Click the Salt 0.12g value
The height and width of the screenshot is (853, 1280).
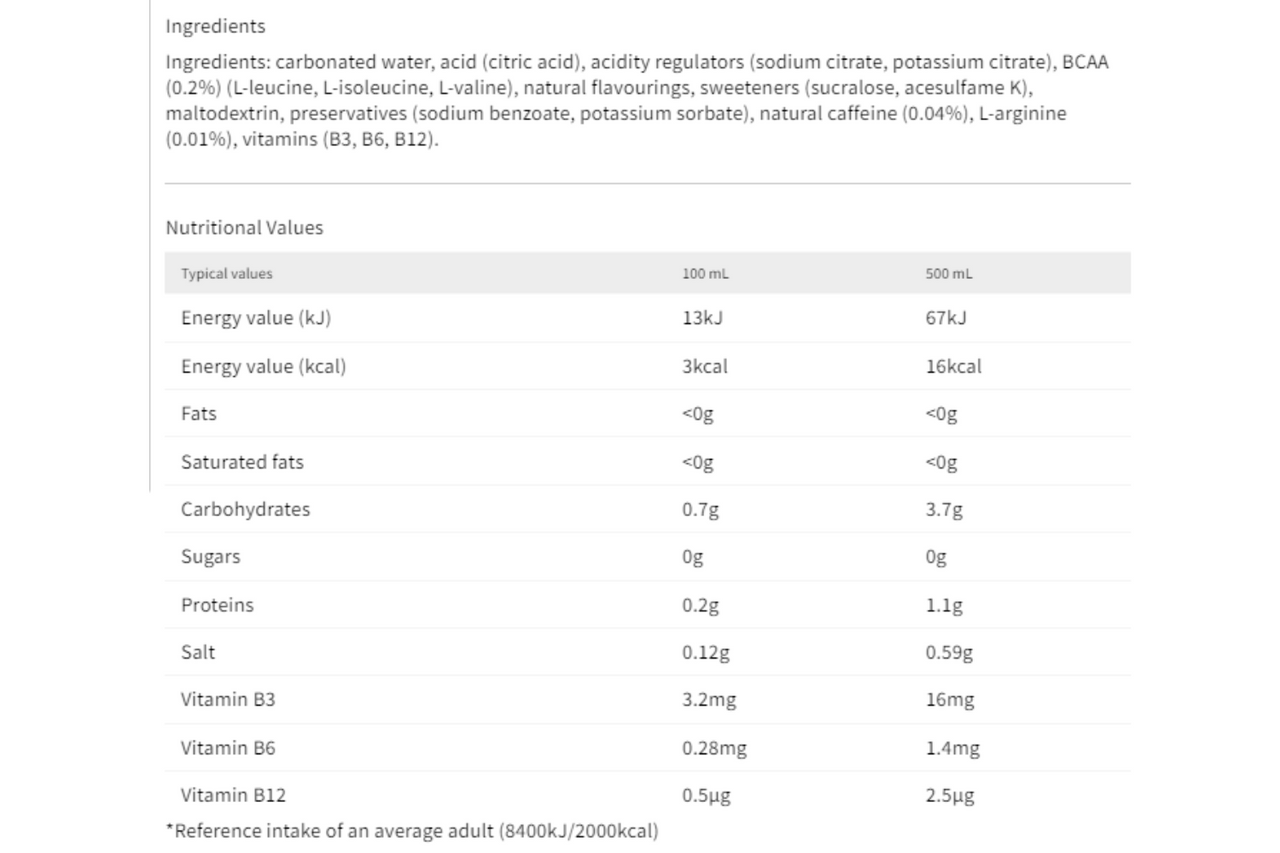point(705,652)
